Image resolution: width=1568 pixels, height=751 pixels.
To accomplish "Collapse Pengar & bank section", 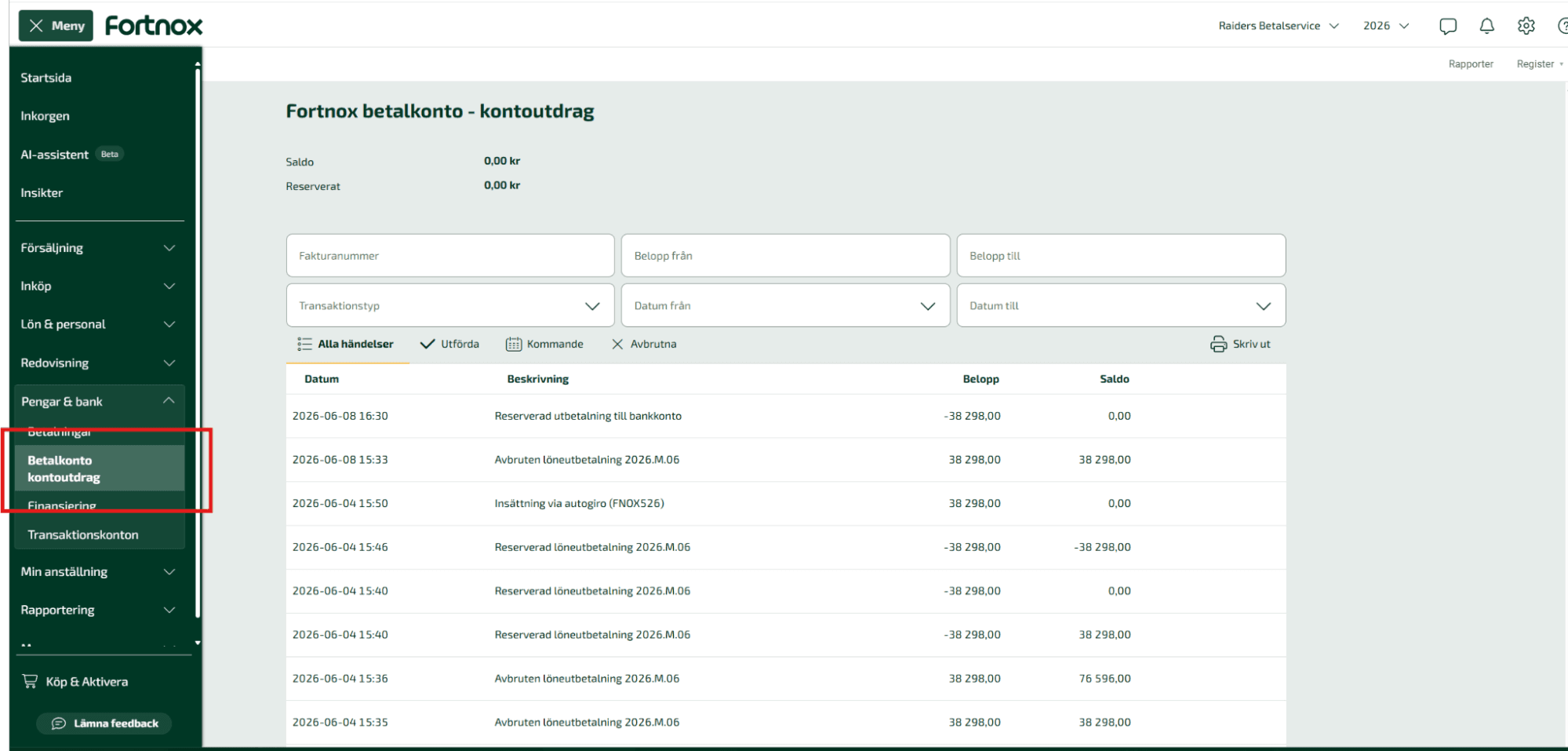I will [99, 401].
